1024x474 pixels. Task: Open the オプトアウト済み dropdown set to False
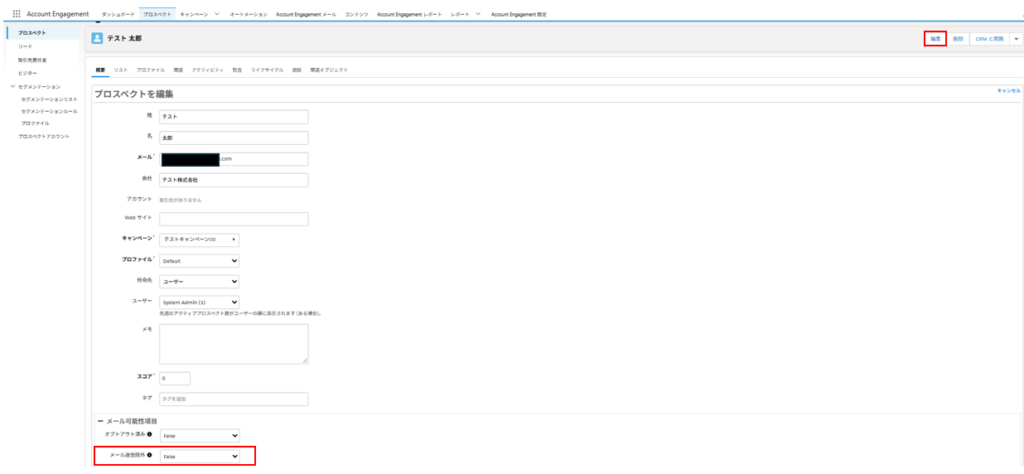click(x=199, y=435)
